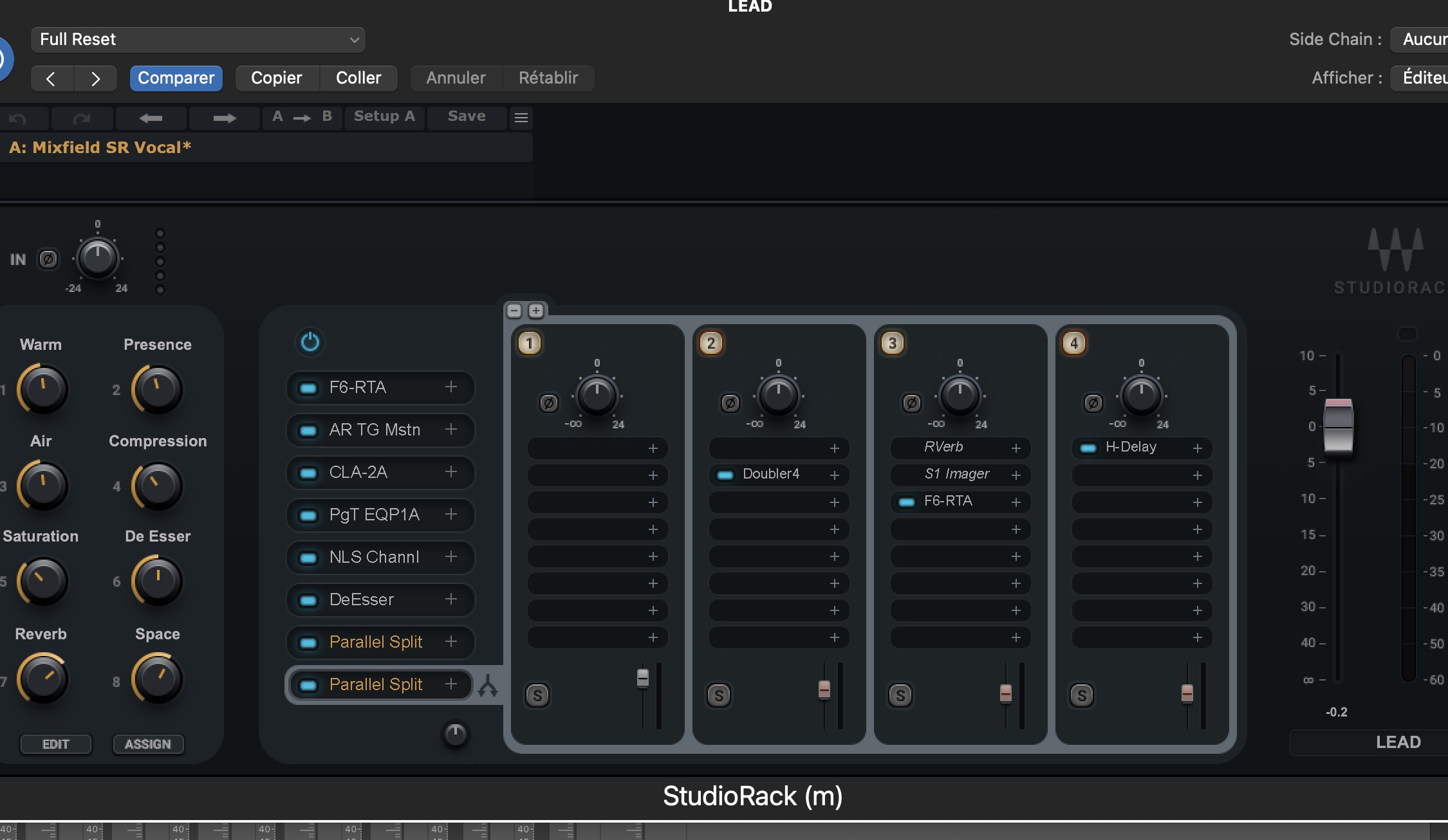Switch to Setup A
Image resolution: width=1448 pixels, height=840 pixels.
point(384,116)
